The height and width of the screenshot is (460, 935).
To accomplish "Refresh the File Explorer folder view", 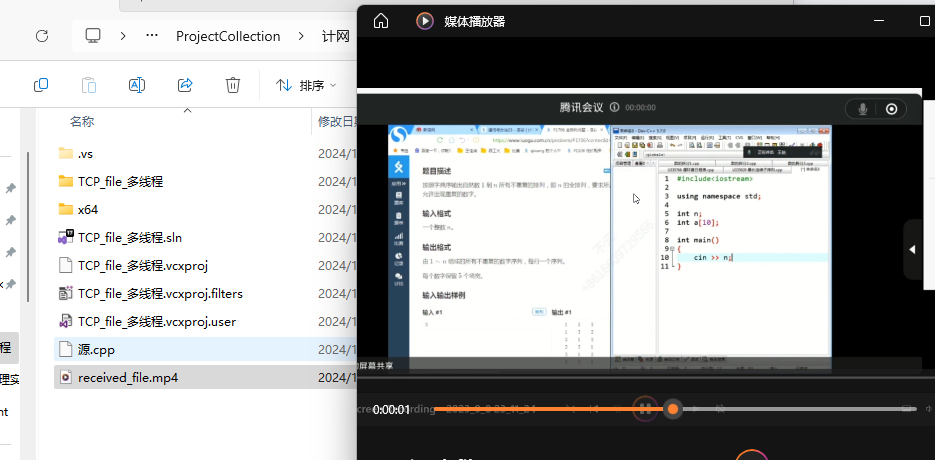I will 42,36.
